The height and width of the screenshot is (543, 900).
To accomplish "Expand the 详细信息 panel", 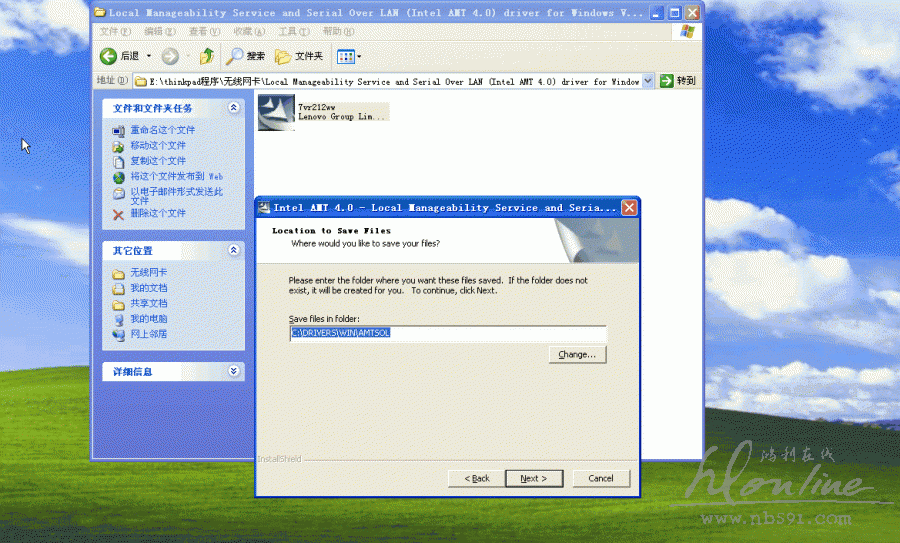I will point(234,371).
